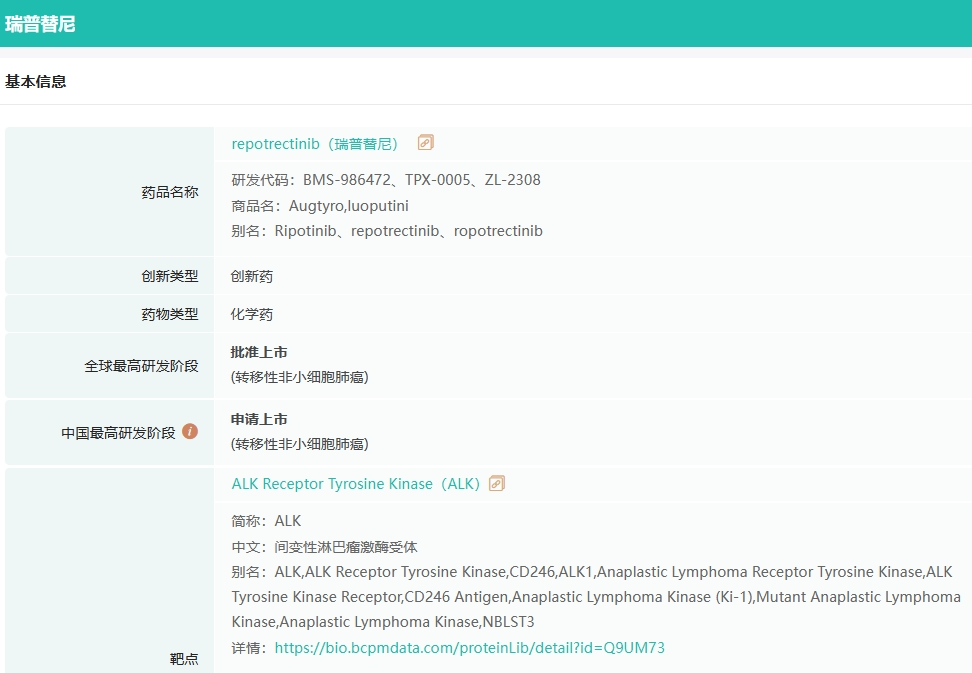Click the 研发代码 line with BMS-986472
The image size is (972, 673).
pos(386,180)
